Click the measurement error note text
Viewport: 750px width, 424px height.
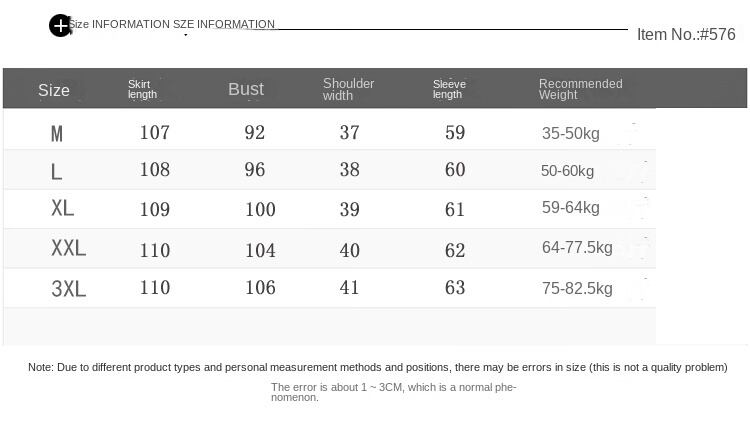point(377,368)
